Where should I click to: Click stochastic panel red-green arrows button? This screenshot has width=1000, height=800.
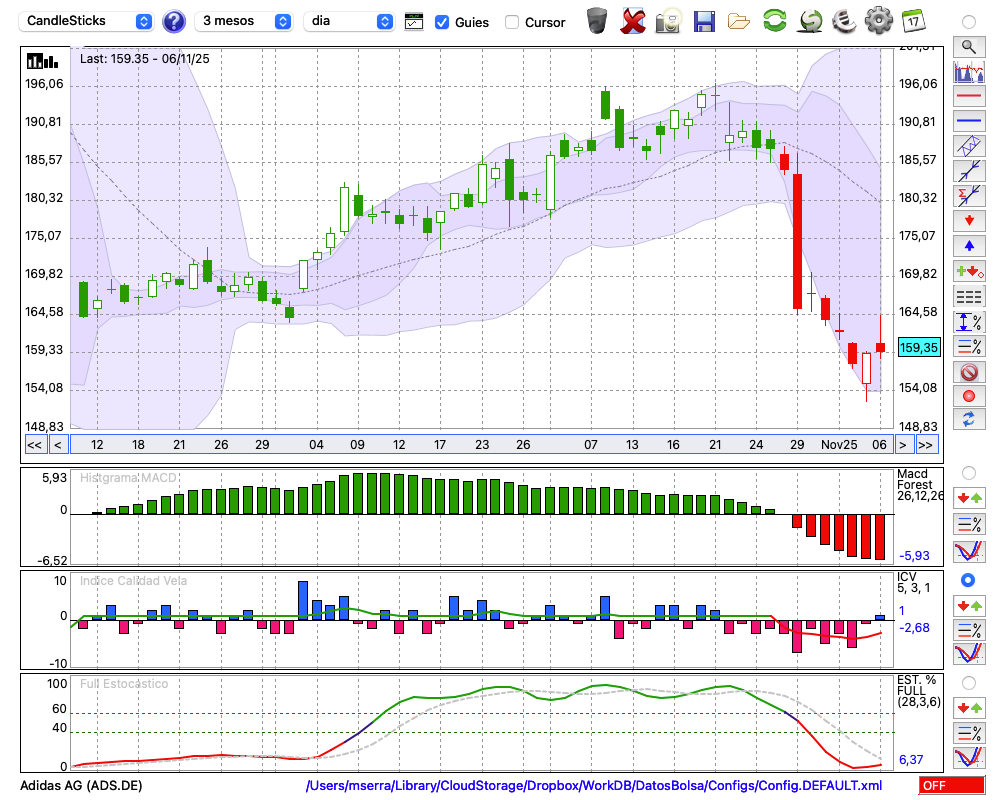pyautogui.click(x=969, y=707)
